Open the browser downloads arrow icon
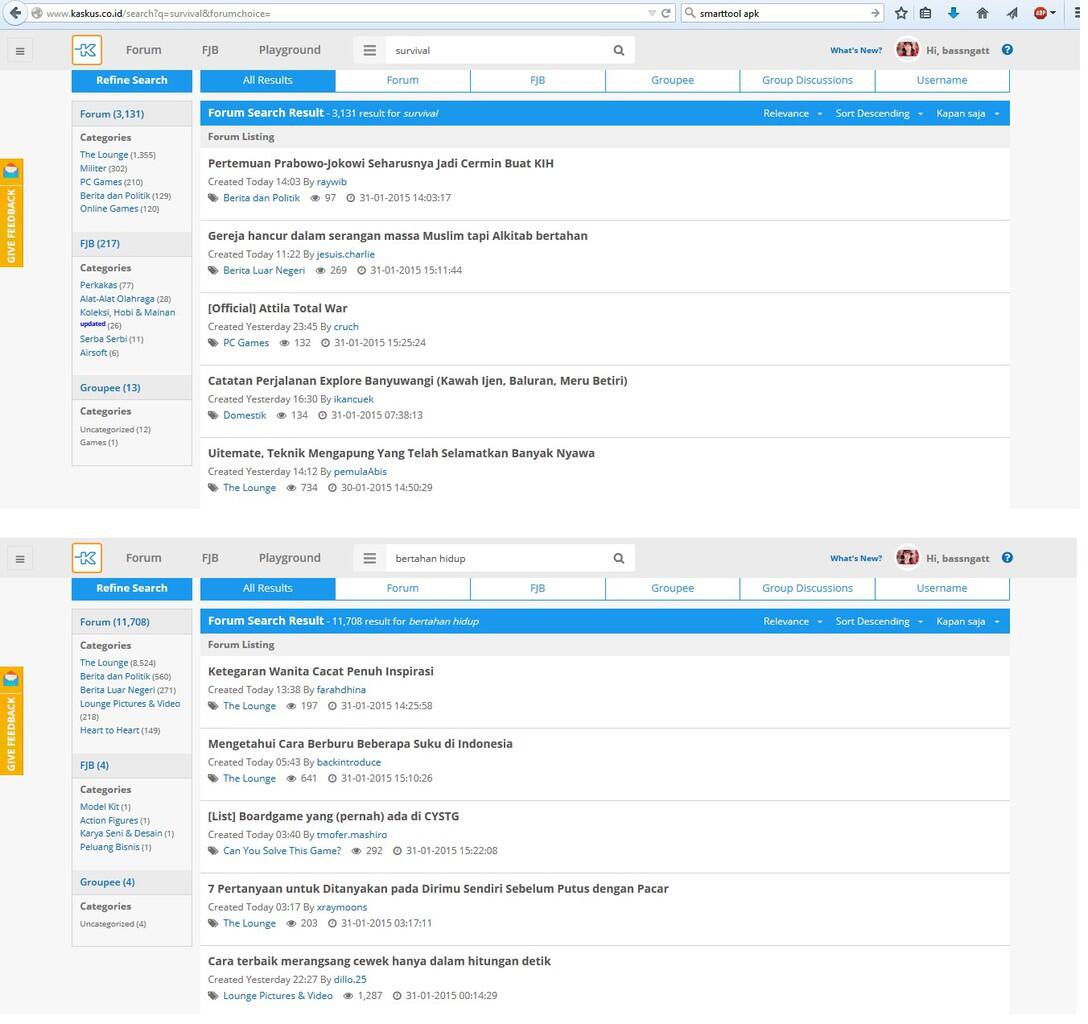 (x=953, y=12)
